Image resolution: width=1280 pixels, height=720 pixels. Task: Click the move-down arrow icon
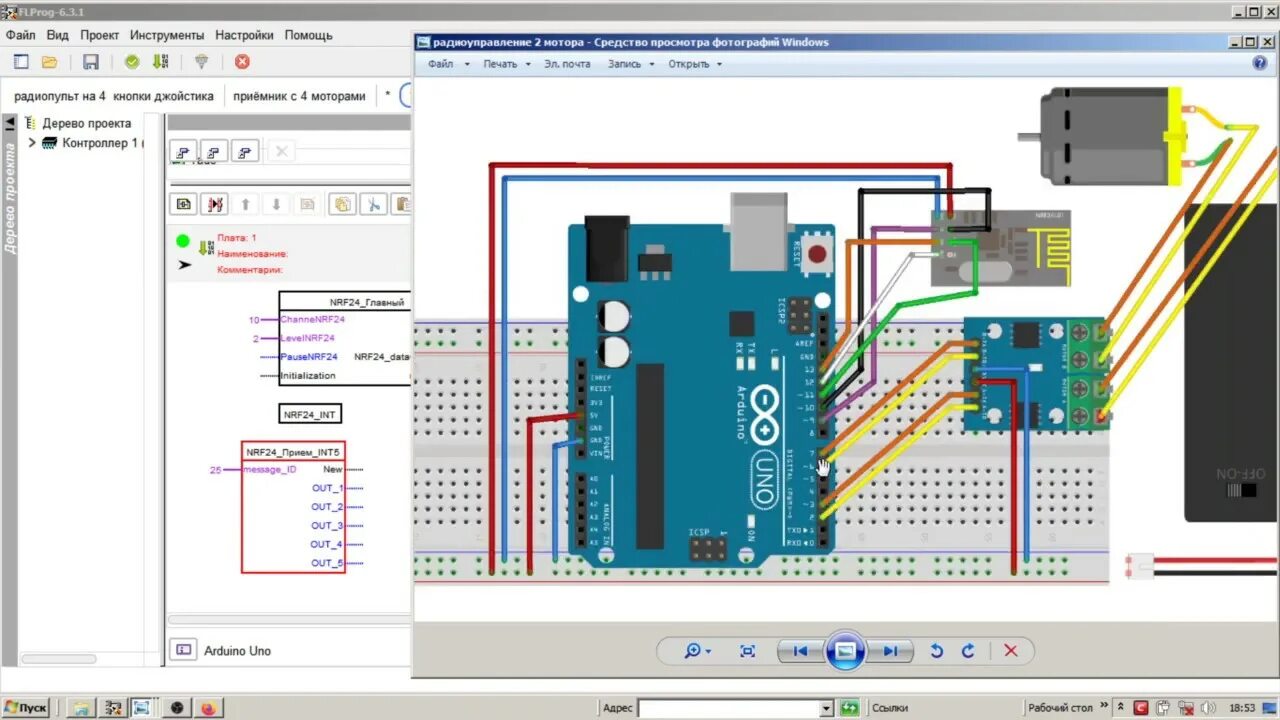(x=277, y=204)
